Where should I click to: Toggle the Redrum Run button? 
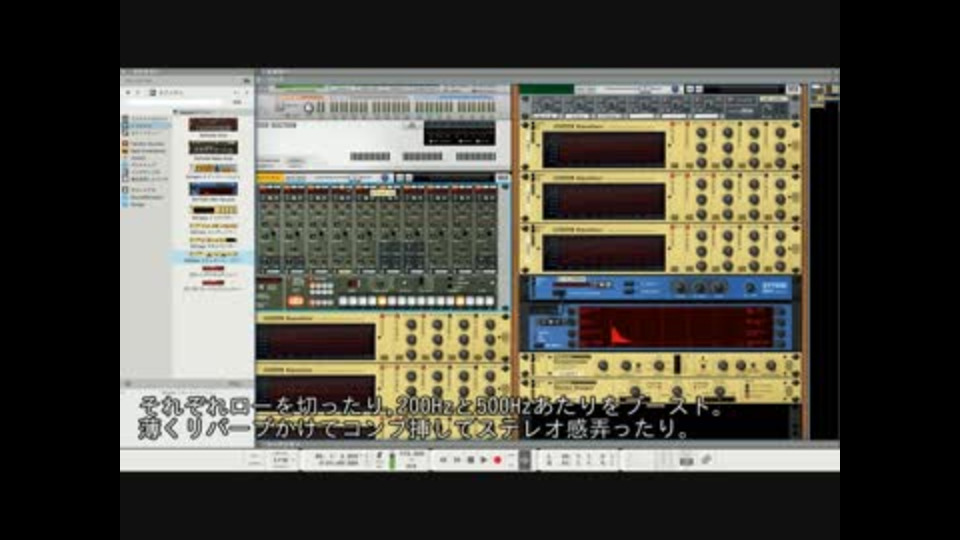[x=296, y=301]
